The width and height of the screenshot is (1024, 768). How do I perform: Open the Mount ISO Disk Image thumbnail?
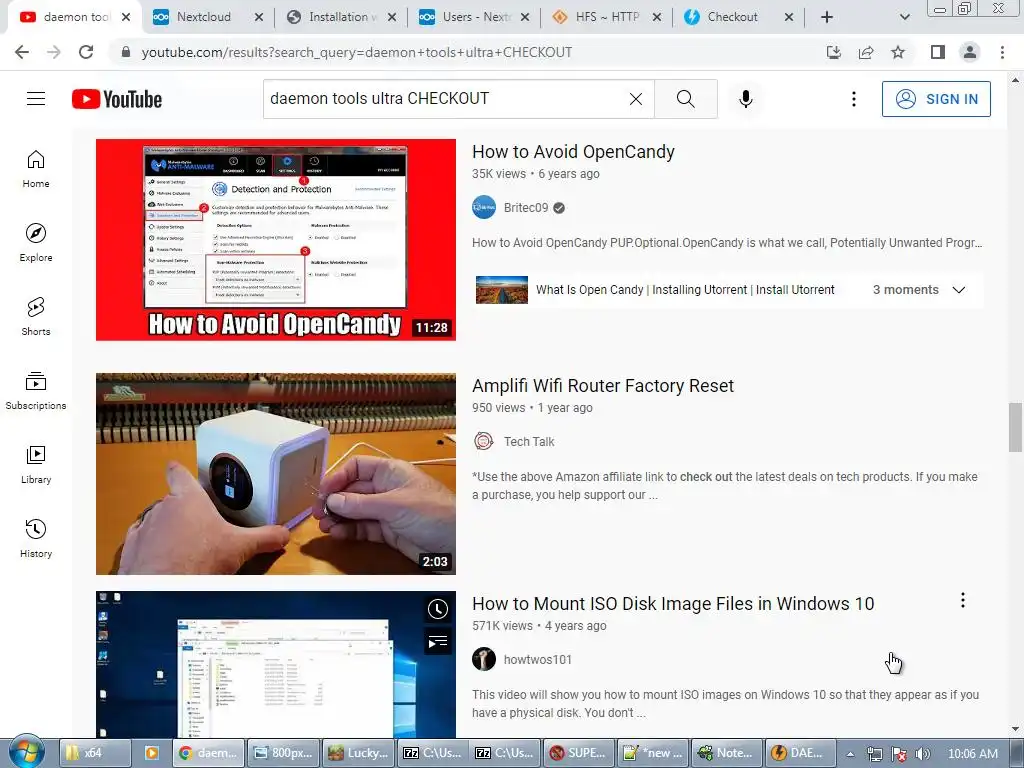tap(276, 665)
